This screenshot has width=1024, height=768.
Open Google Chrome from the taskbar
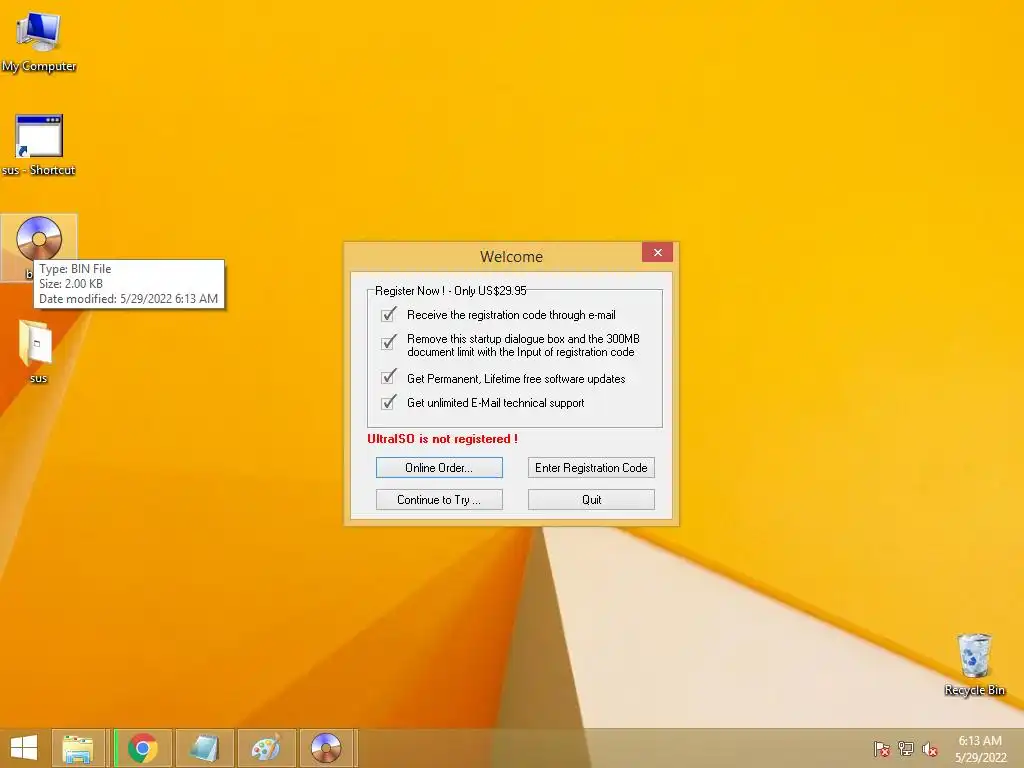coord(143,748)
